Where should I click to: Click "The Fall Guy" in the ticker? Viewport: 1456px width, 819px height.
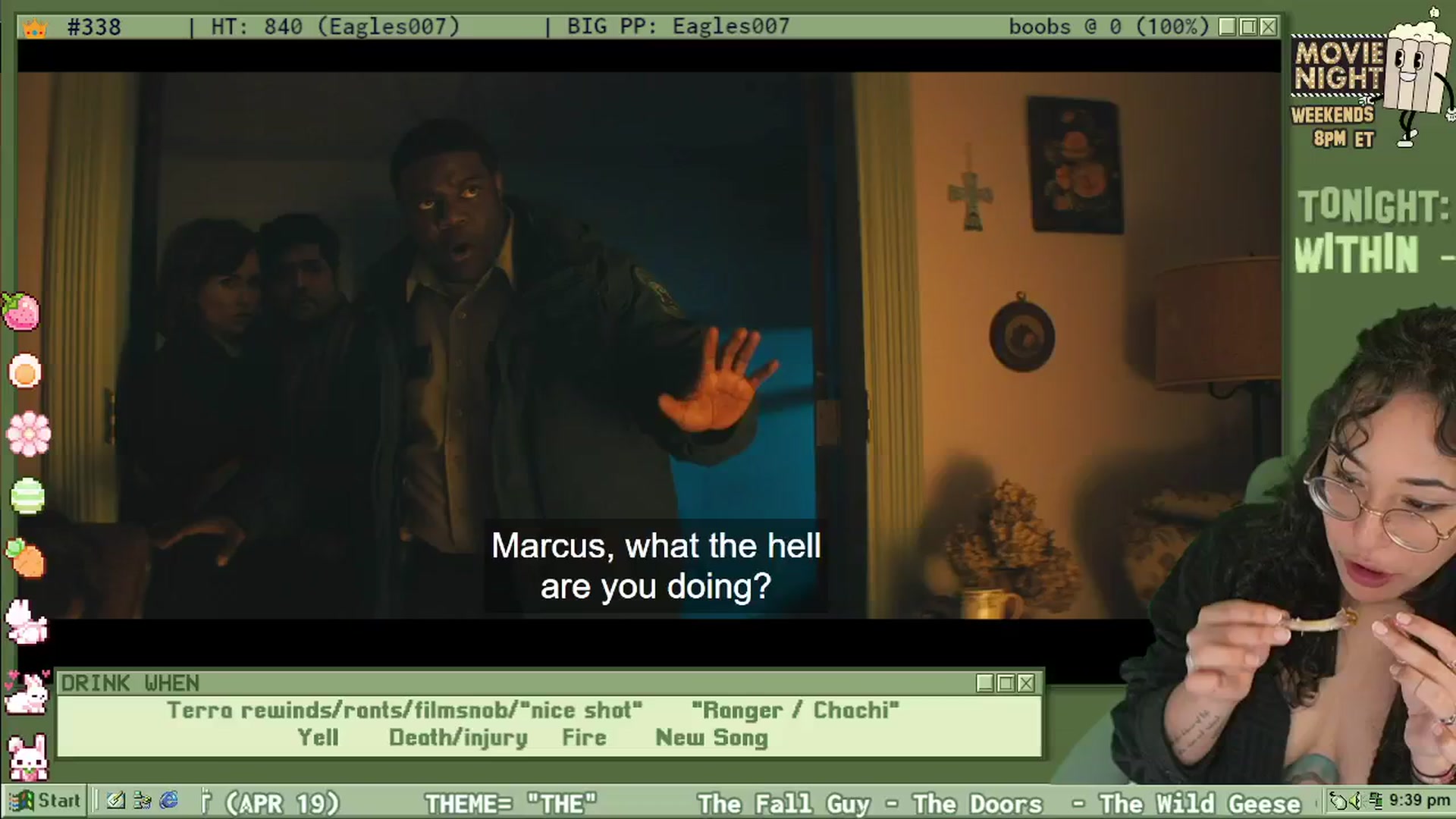coord(783,803)
